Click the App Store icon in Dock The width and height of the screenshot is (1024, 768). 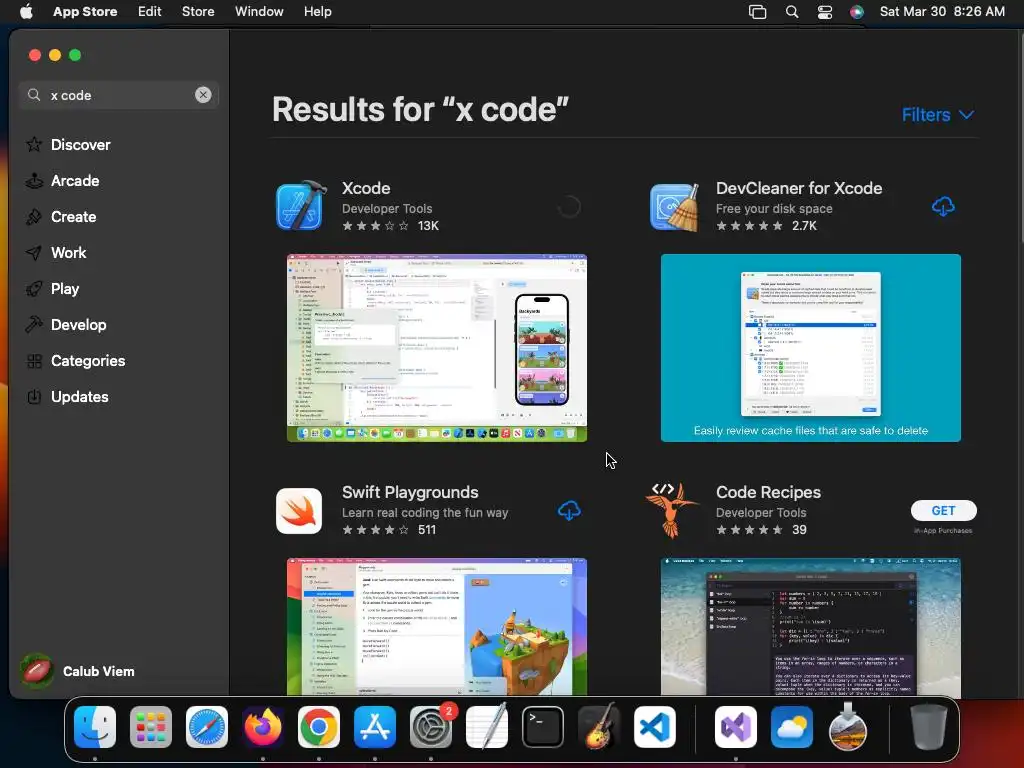click(375, 727)
